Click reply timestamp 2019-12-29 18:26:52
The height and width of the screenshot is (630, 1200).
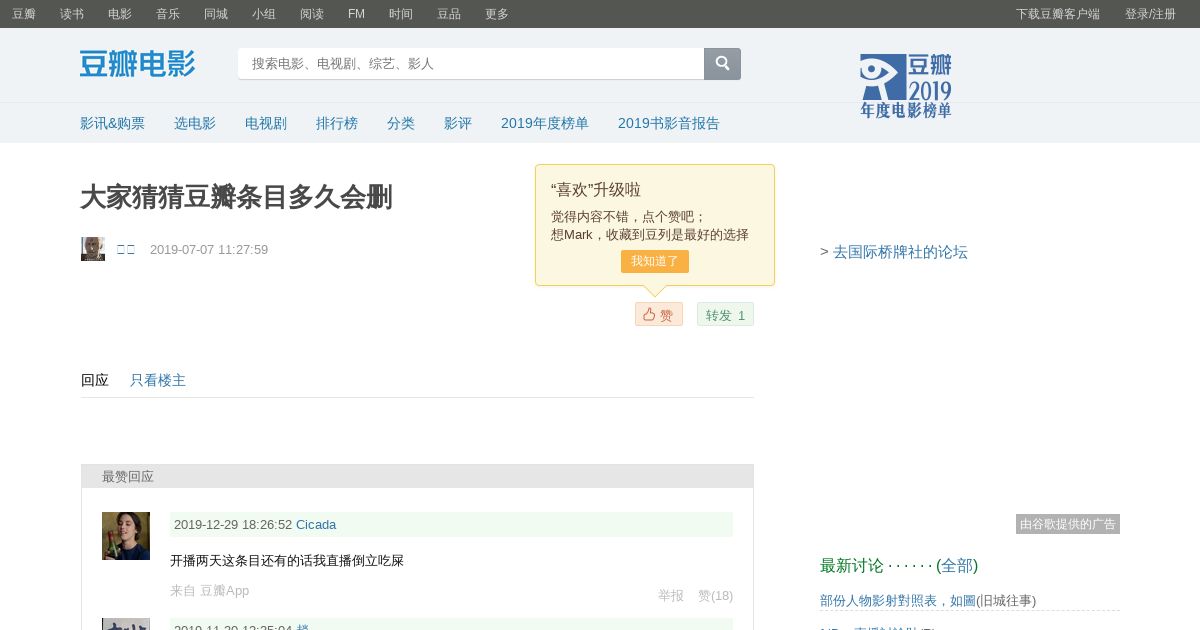coord(233,524)
